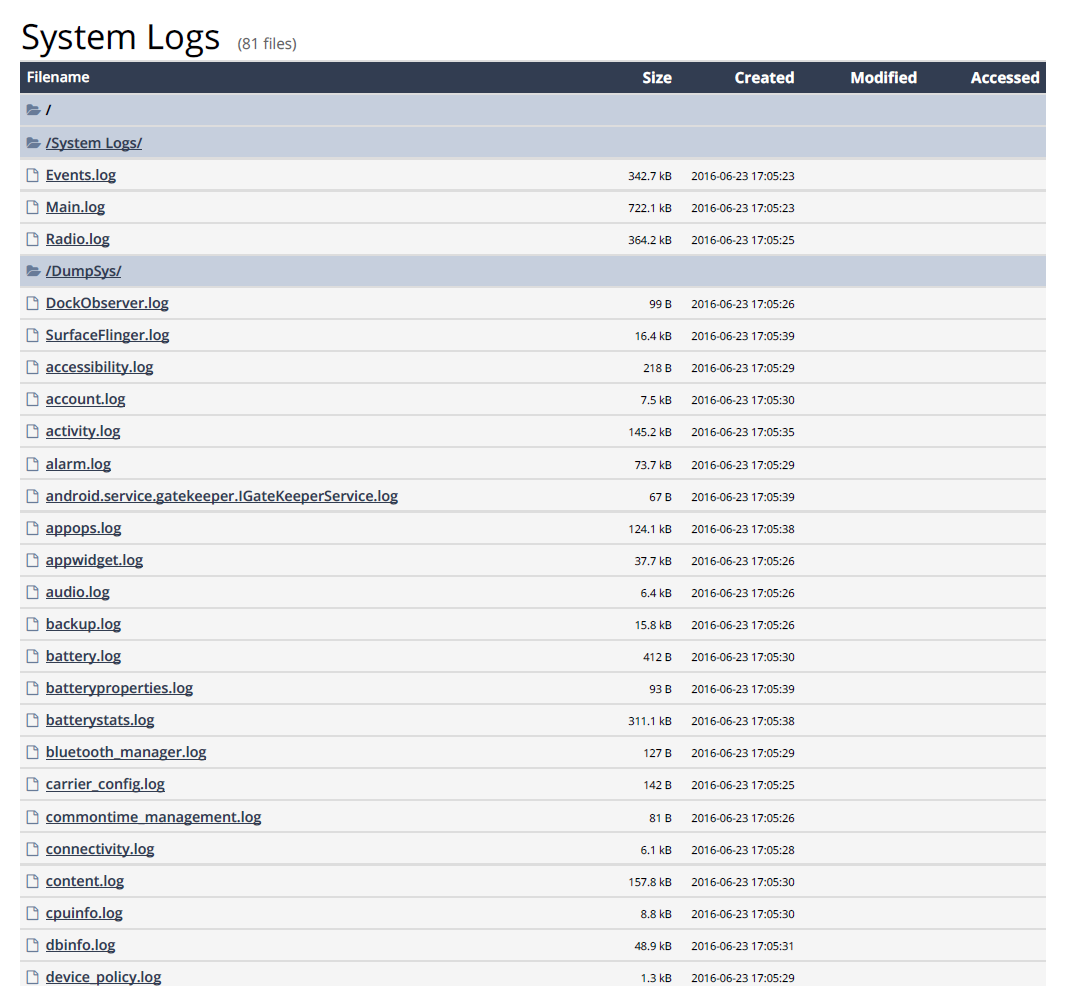This screenshot has height=986, width=1070.
Task: Open connectivity.log
Action: click(100, 849)
